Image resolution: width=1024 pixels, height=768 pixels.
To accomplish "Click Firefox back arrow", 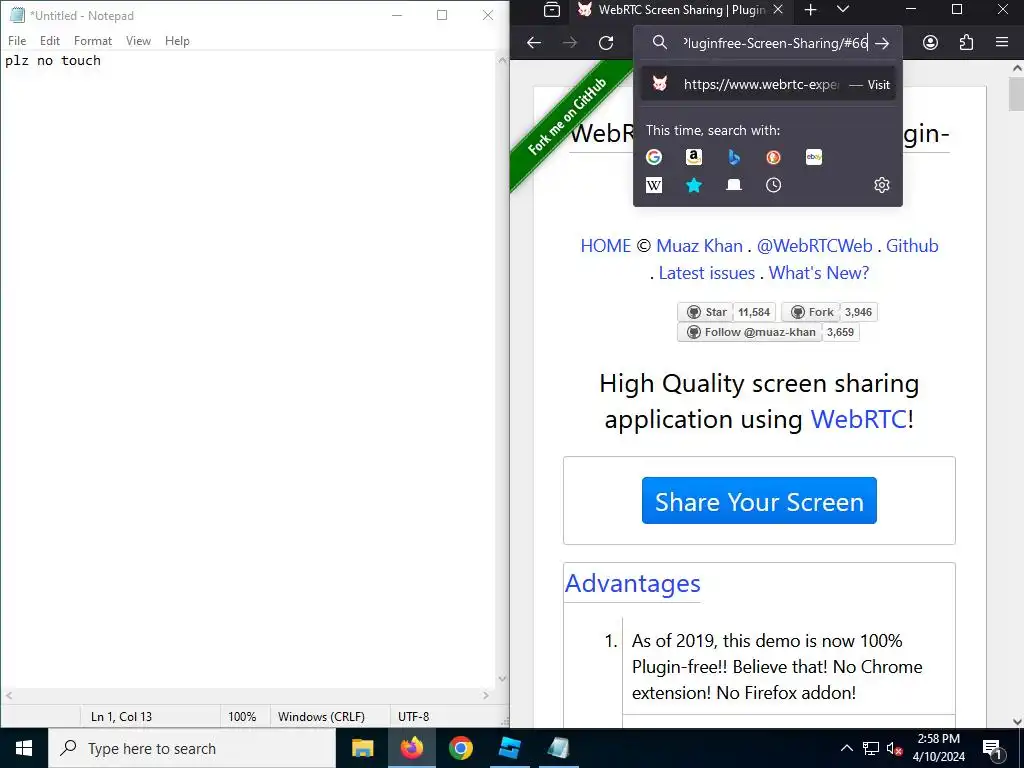I will 534,43.
